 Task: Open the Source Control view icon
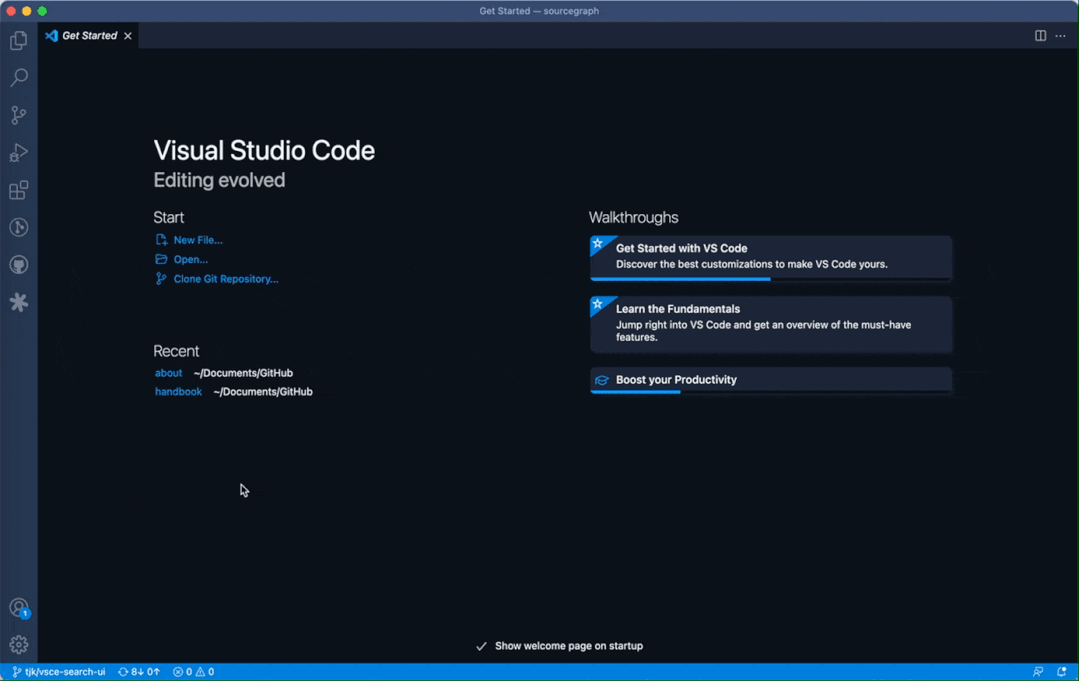19,115
